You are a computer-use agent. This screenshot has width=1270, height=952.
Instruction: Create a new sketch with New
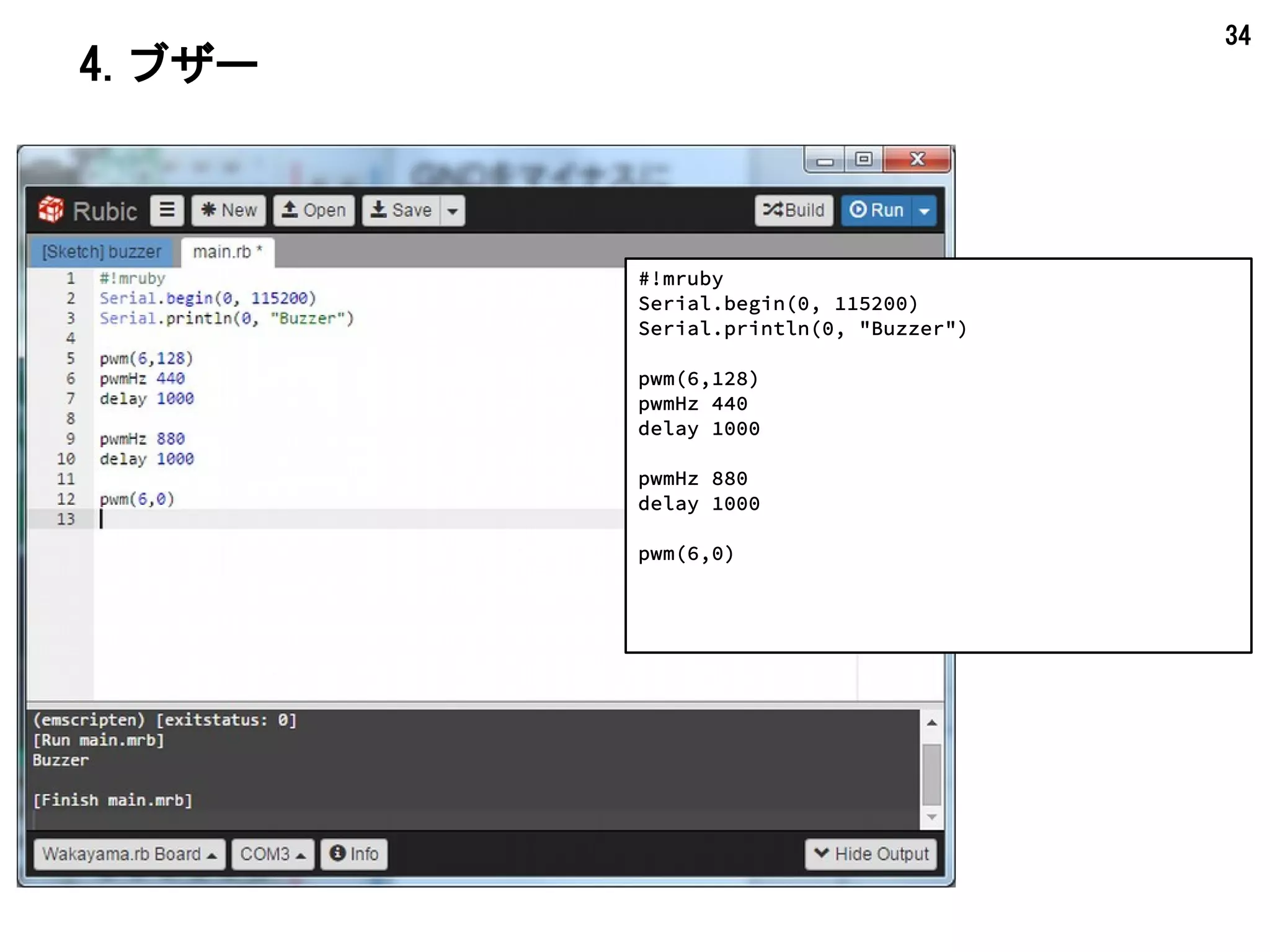point(229,210)
